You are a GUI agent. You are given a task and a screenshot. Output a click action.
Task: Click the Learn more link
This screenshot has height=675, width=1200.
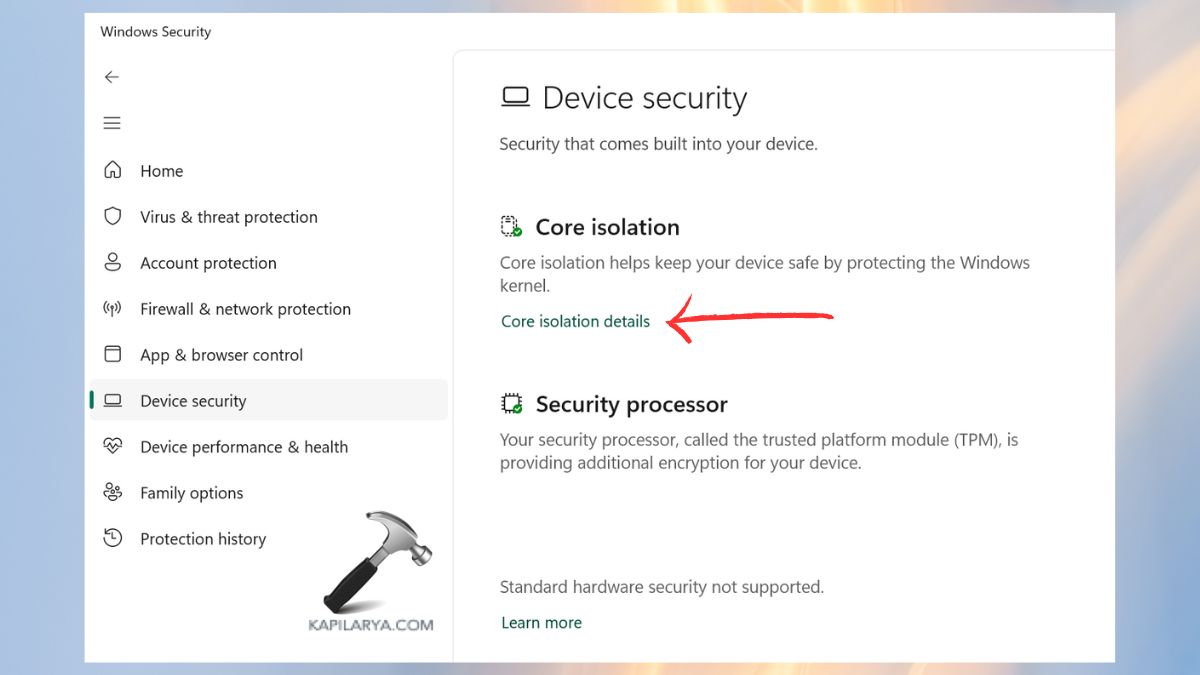(x=541, y=622)
